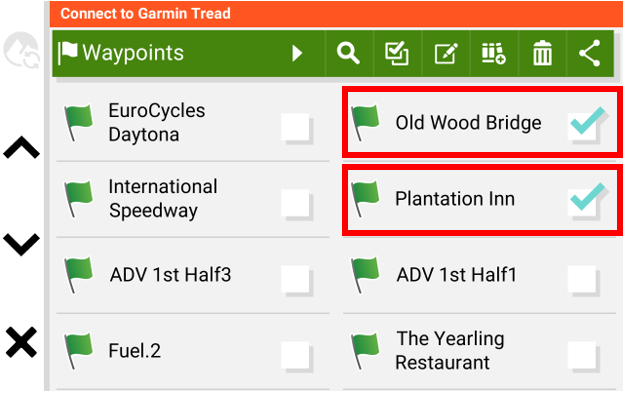Uncheck the Plantation Inn checkbox
The image size is (625, 393).
[586, 199]
